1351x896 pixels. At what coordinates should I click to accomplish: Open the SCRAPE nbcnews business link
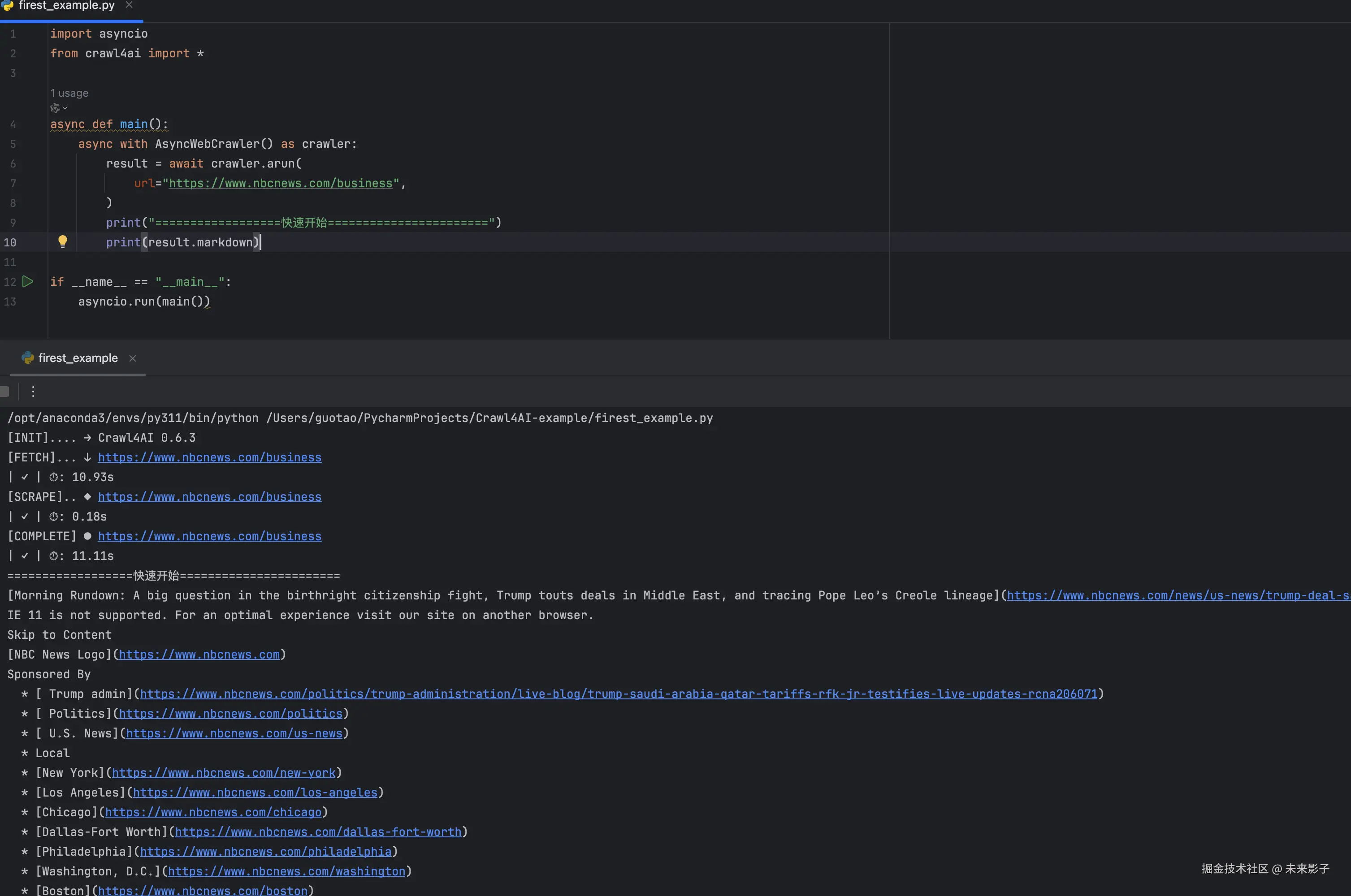click(209, 496)
